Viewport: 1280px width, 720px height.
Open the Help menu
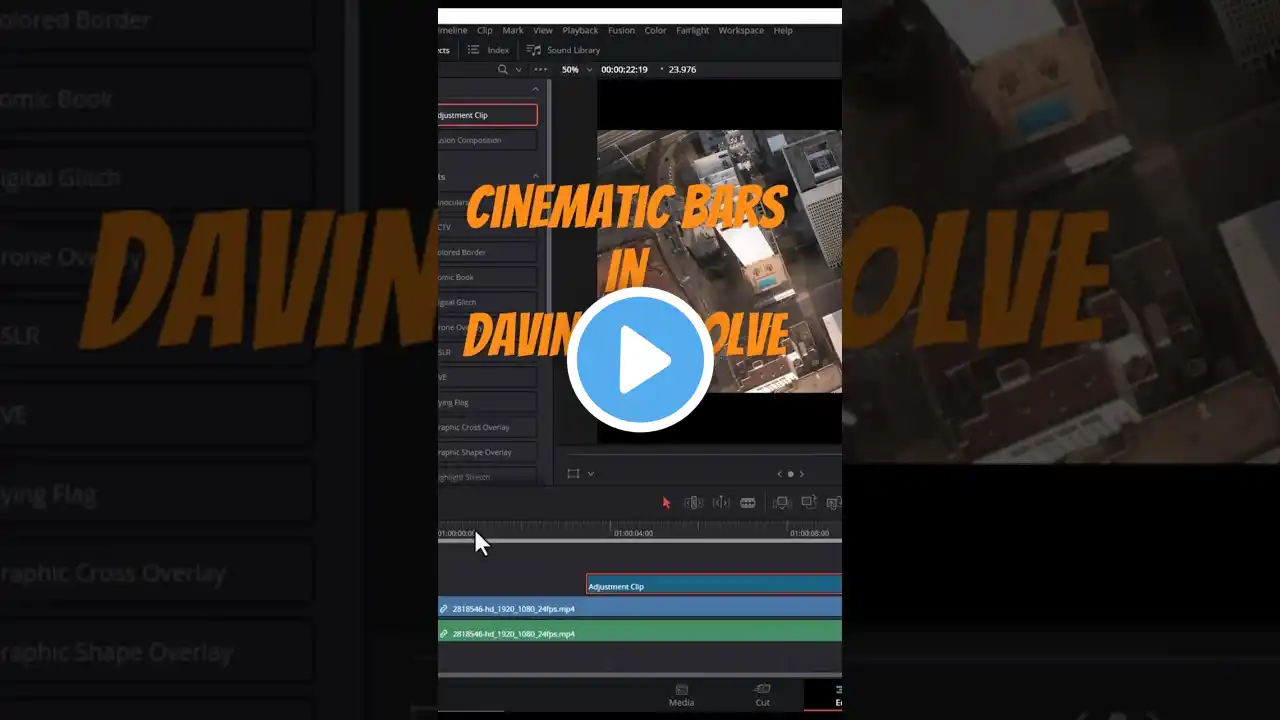(x=783, y=30)
